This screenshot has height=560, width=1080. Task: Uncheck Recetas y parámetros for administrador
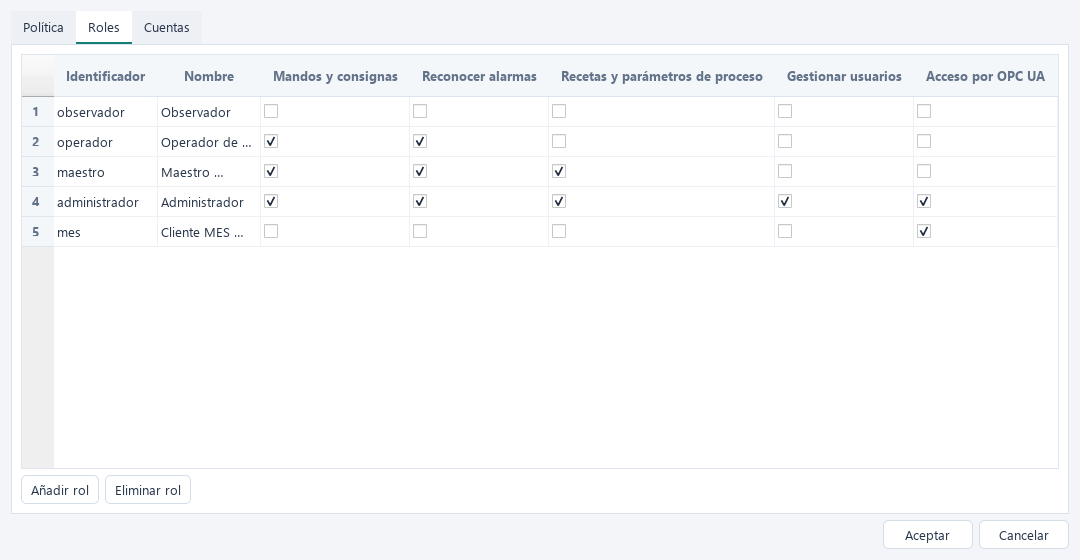pos(559,202)
